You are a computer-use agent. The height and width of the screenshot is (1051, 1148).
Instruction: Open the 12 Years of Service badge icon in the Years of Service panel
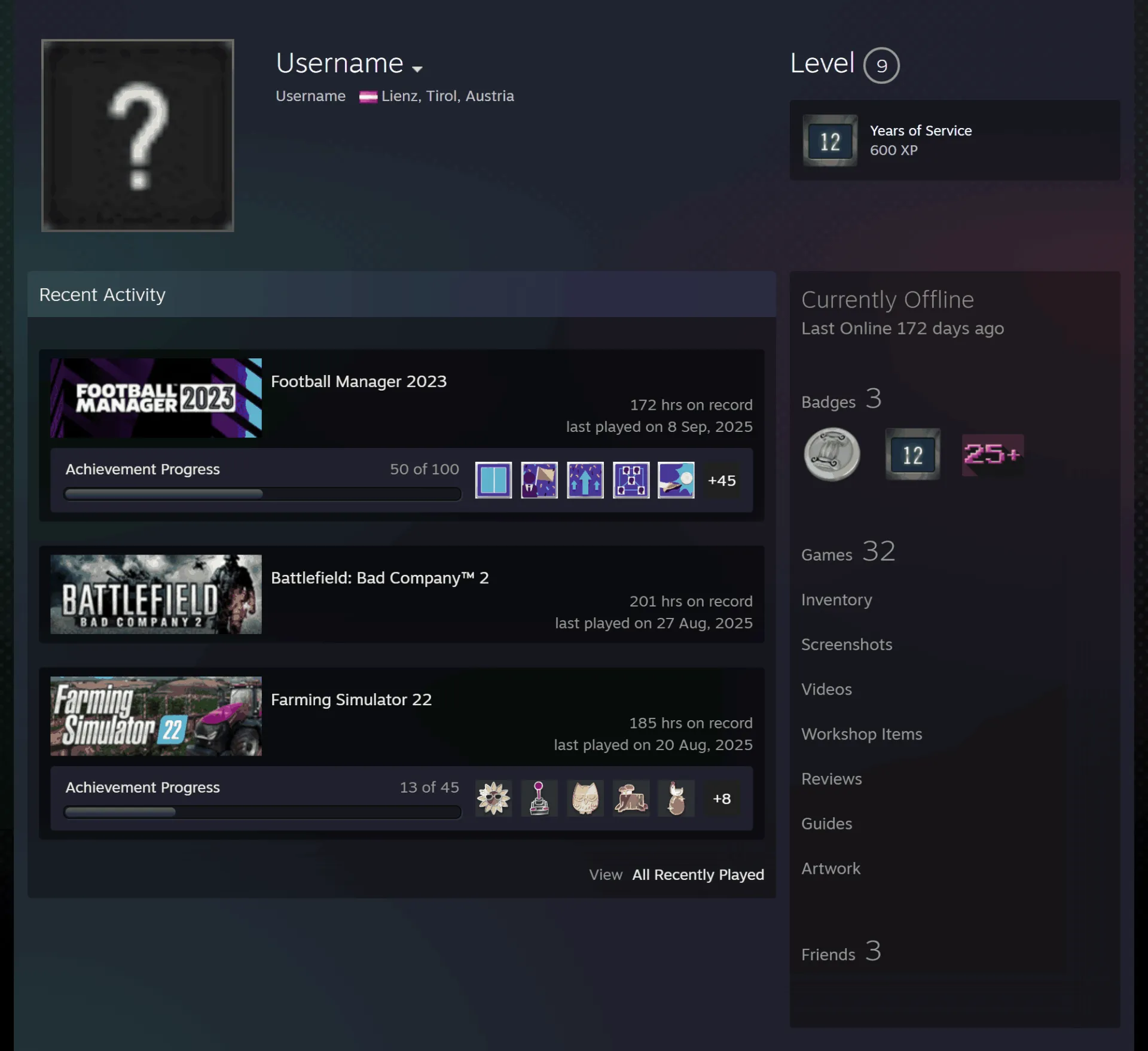[830, 141]
